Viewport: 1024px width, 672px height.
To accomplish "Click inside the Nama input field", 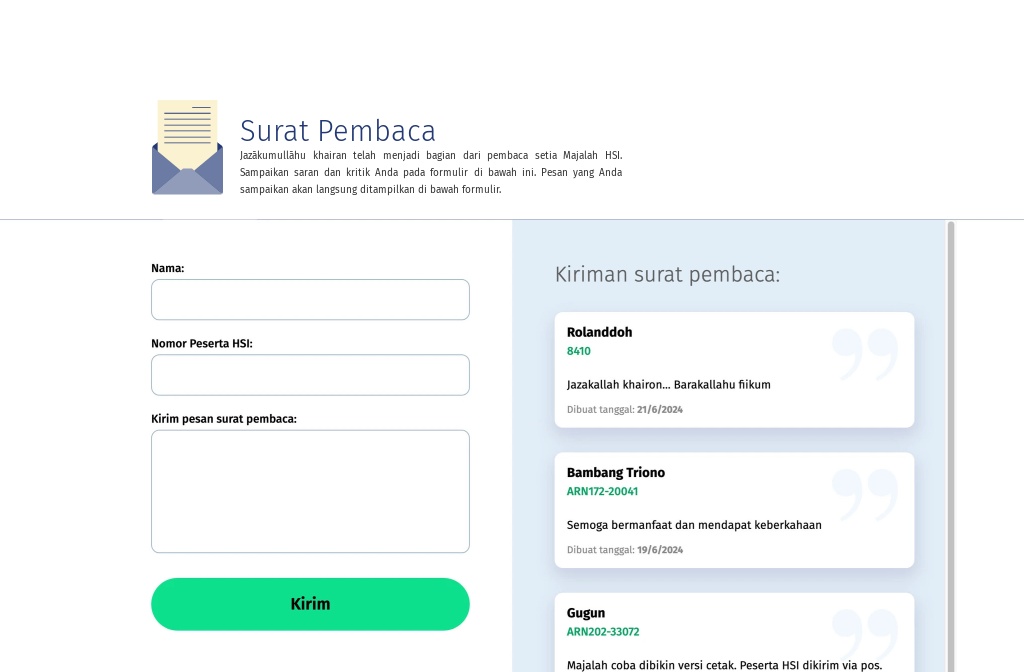I will [310, 299].
